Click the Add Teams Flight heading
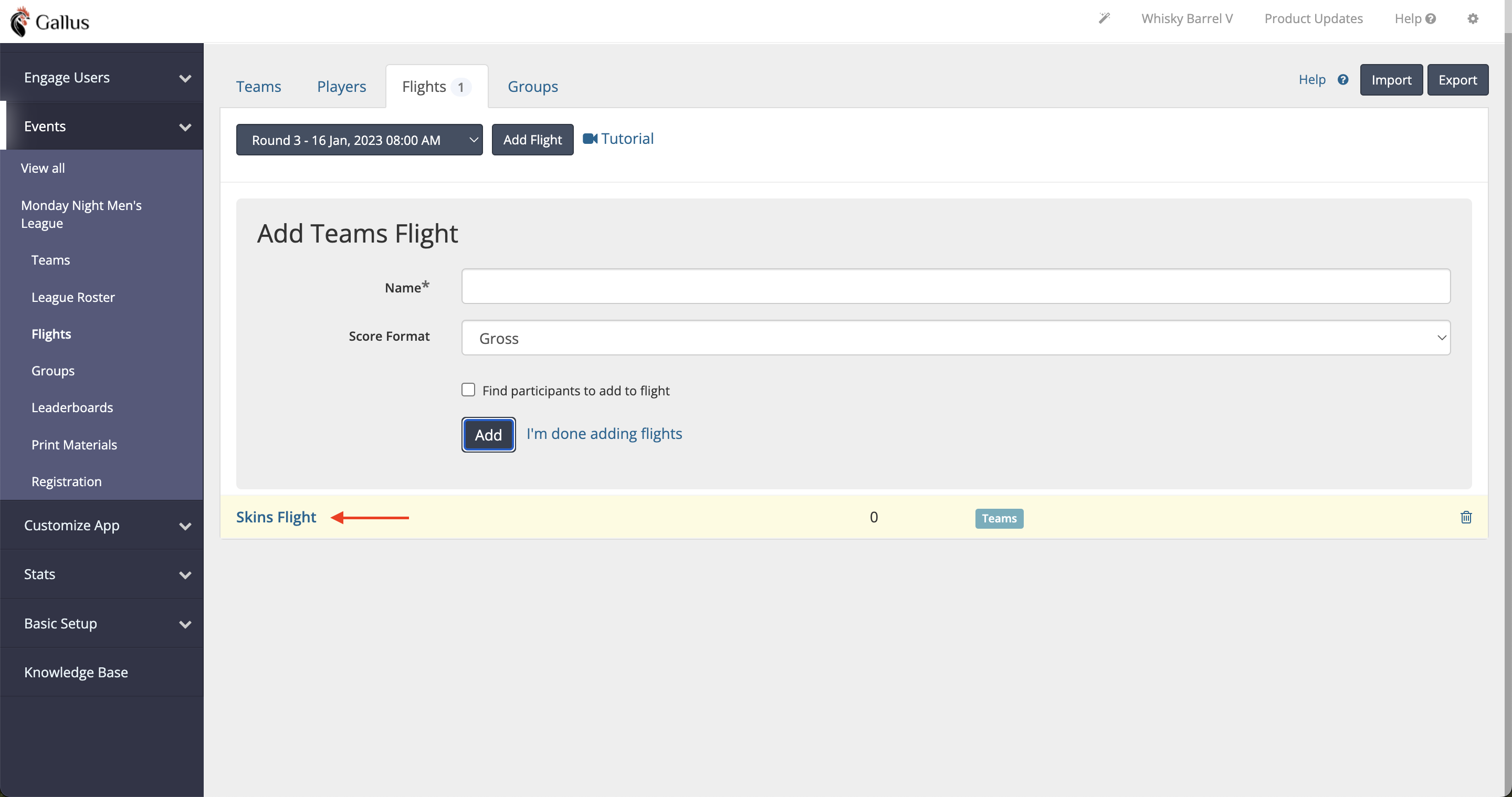The image size is (1512, 797). point(357,234)
